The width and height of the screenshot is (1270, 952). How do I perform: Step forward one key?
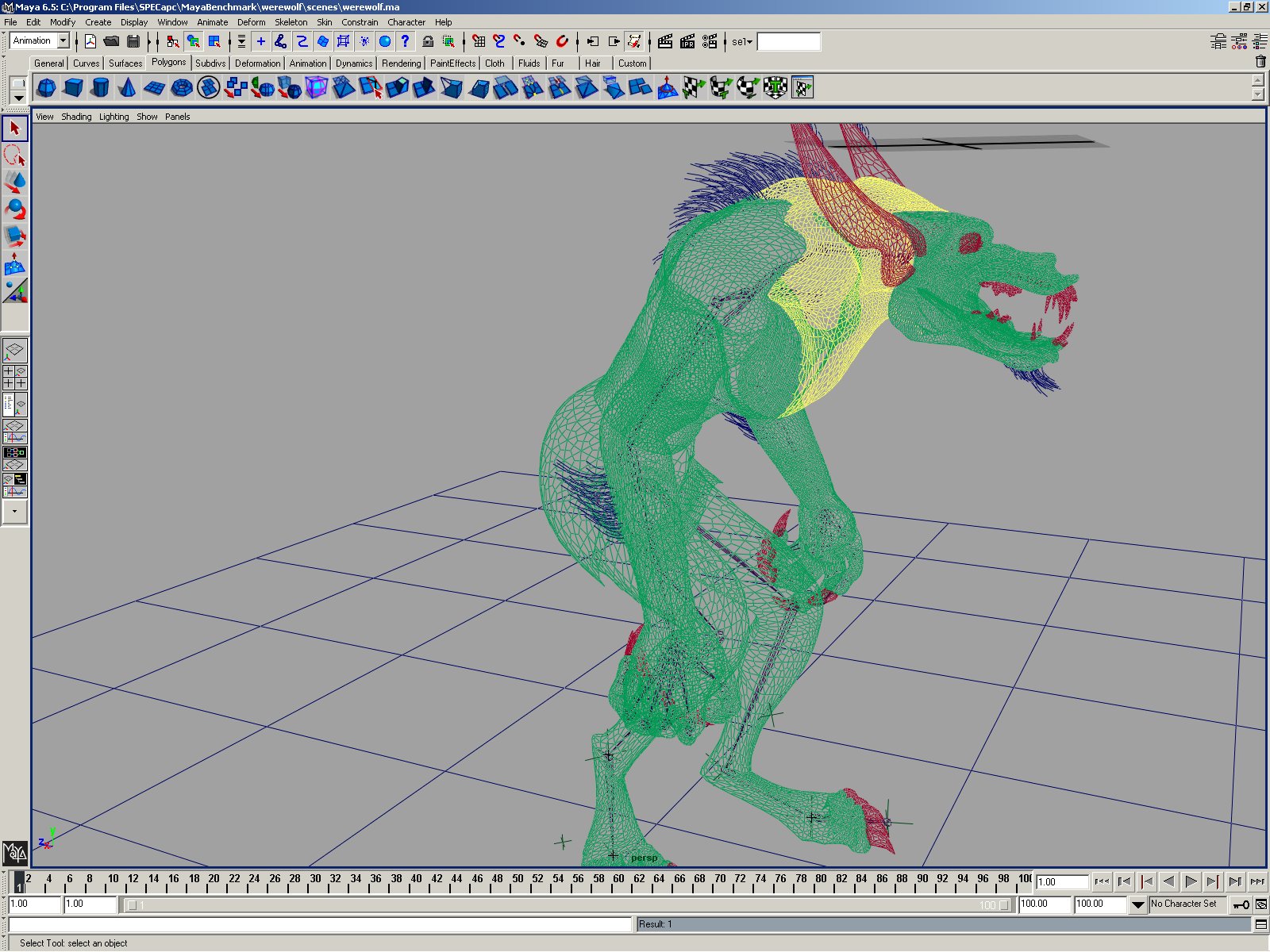click(x=1213, y=881)
